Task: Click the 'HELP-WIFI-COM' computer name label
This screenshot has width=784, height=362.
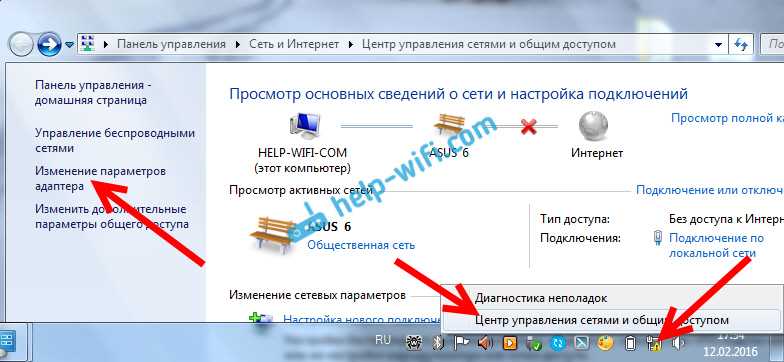Action: coord(302,152)
